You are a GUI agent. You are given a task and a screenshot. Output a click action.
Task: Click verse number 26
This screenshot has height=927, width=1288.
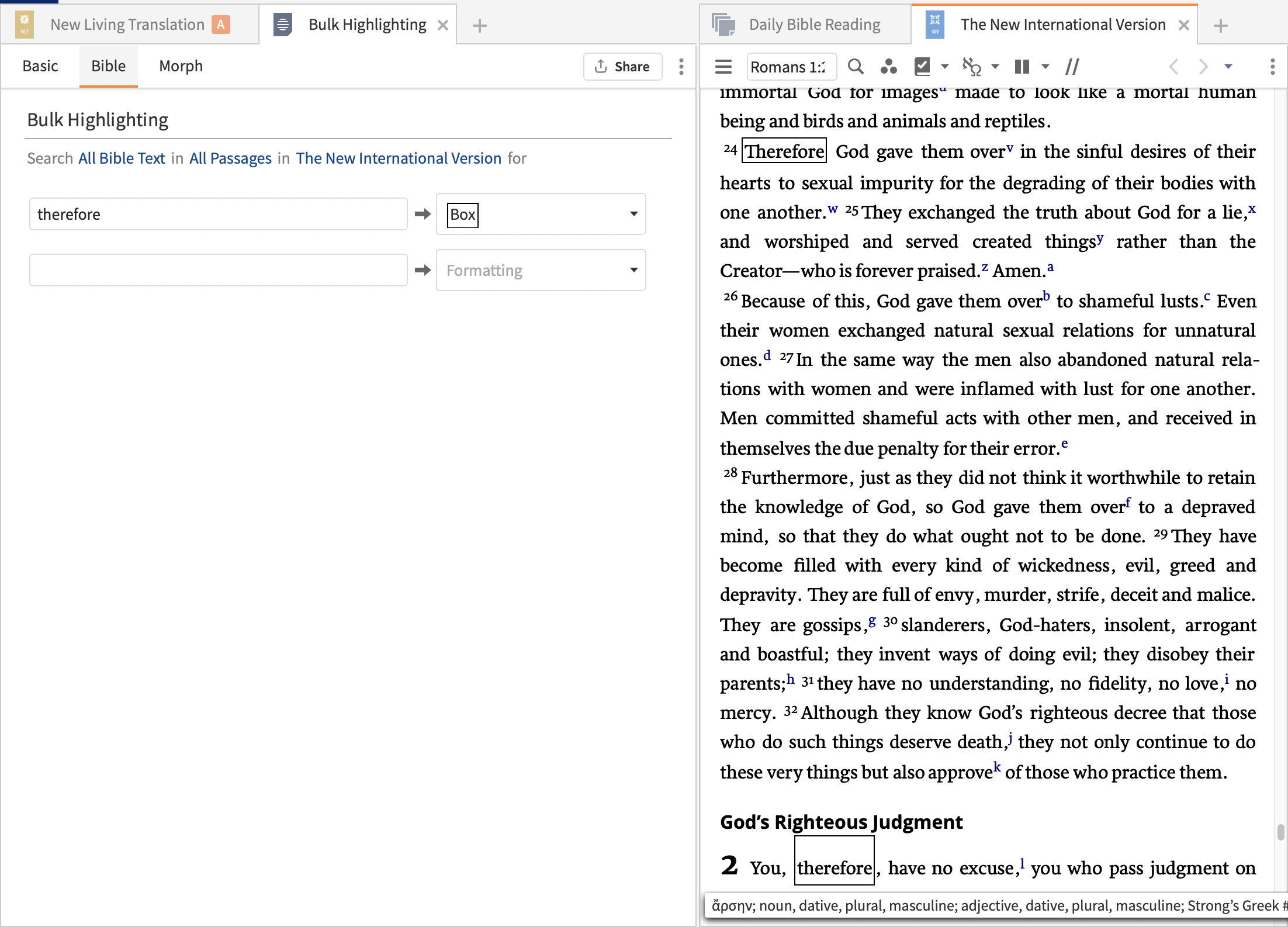click(730, 296)
